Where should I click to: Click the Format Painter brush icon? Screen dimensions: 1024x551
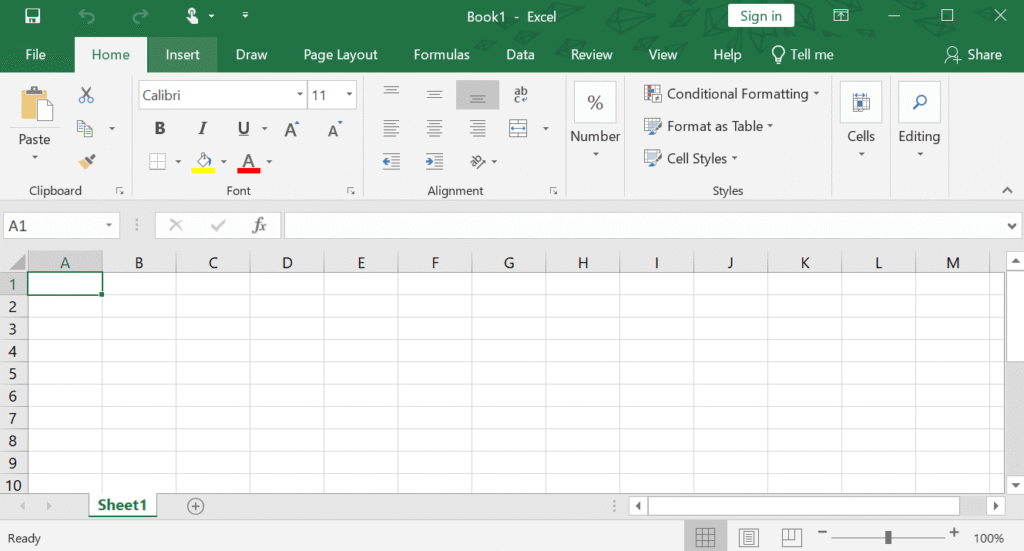(x=87, y=161)
